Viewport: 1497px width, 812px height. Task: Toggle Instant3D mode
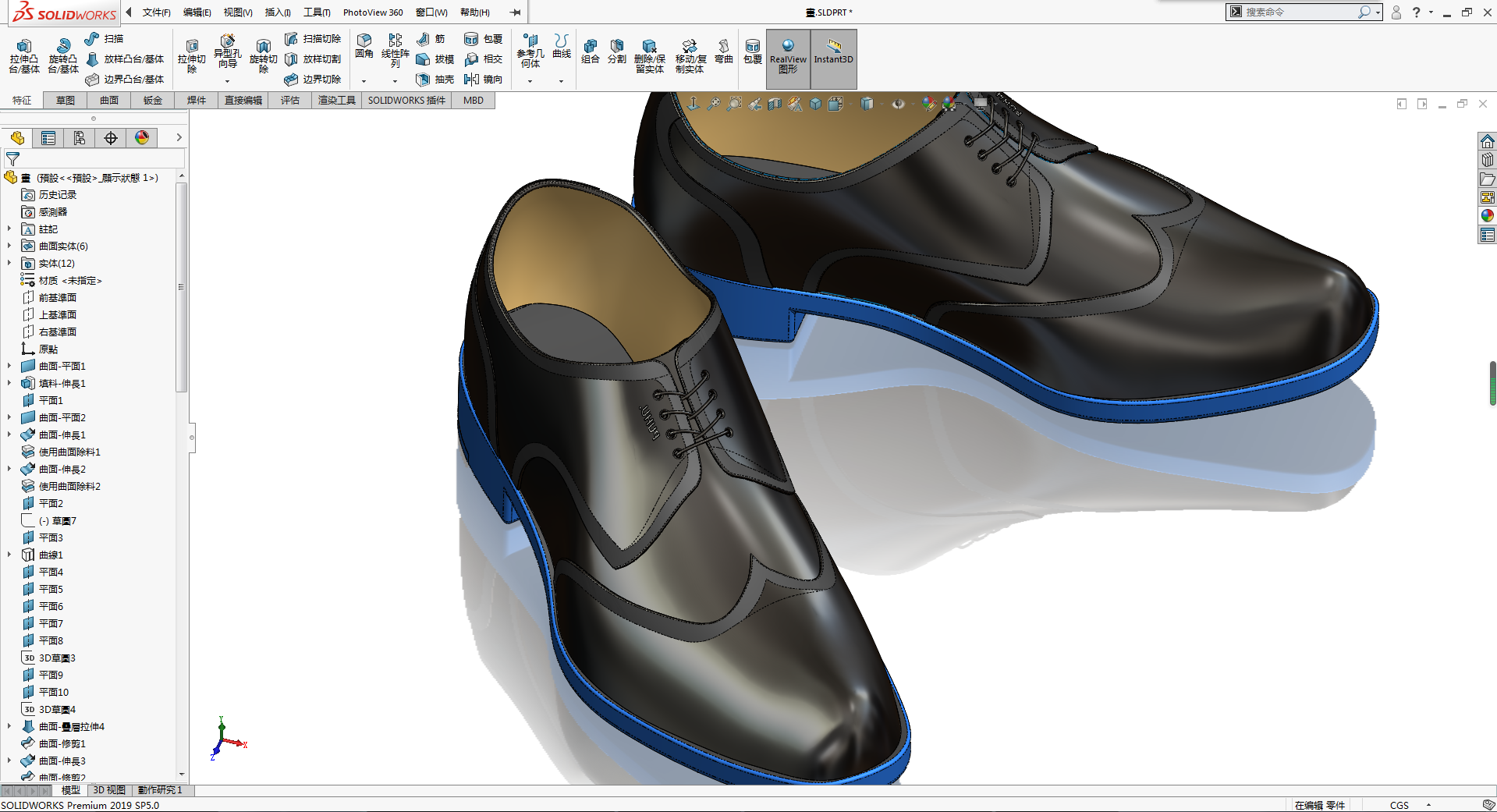(x=834, y=59)
